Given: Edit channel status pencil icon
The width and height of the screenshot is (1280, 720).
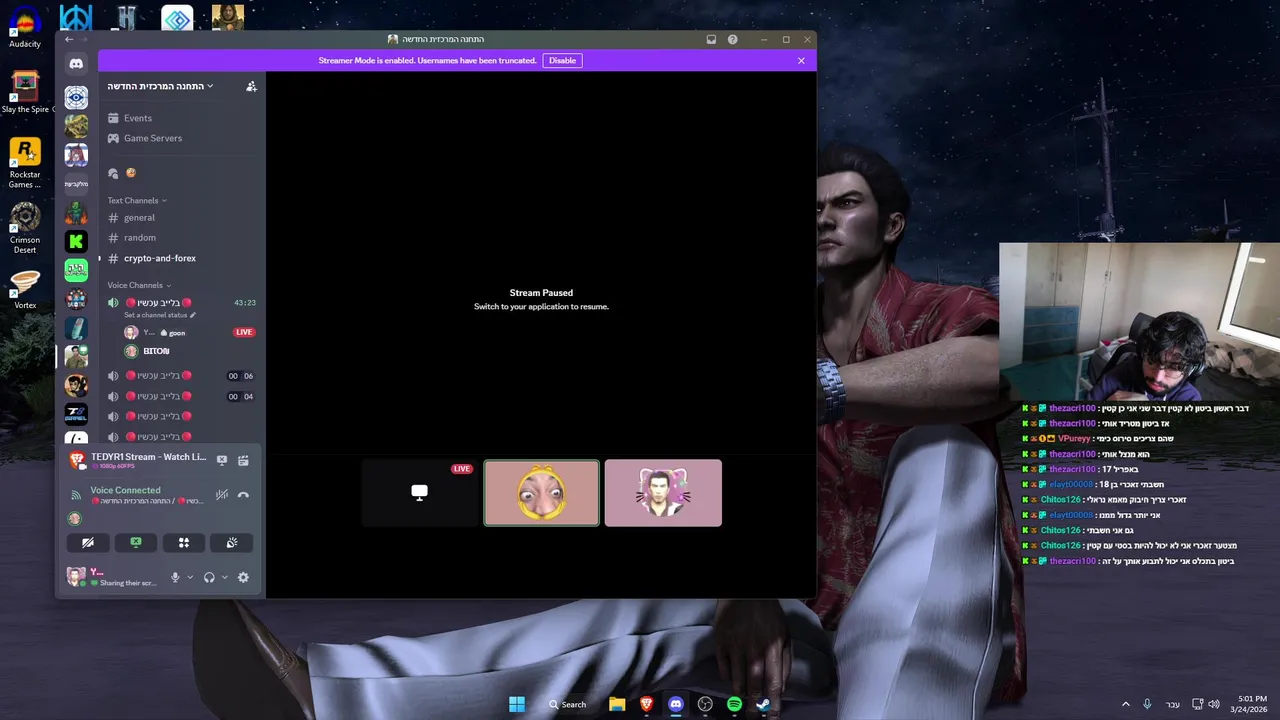Looking at the screenshot, I should click(x=193, y=315).
